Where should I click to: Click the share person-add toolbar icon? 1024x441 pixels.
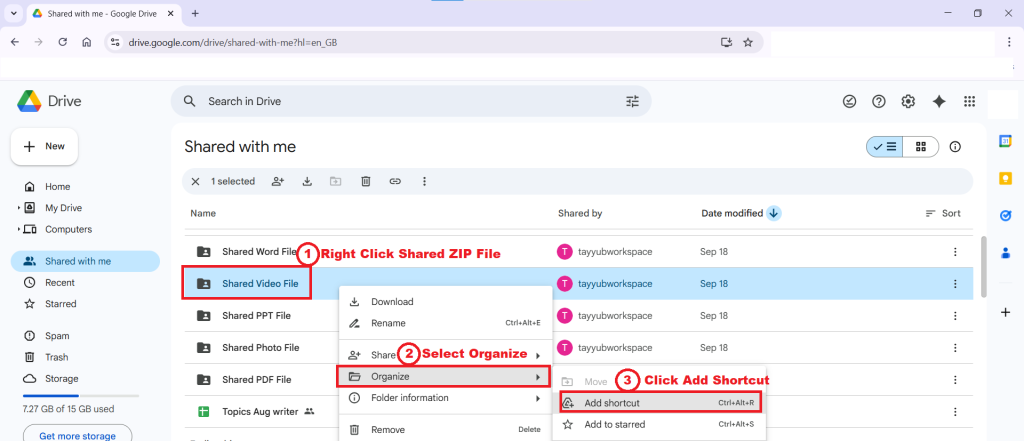(x=277, y=181)
